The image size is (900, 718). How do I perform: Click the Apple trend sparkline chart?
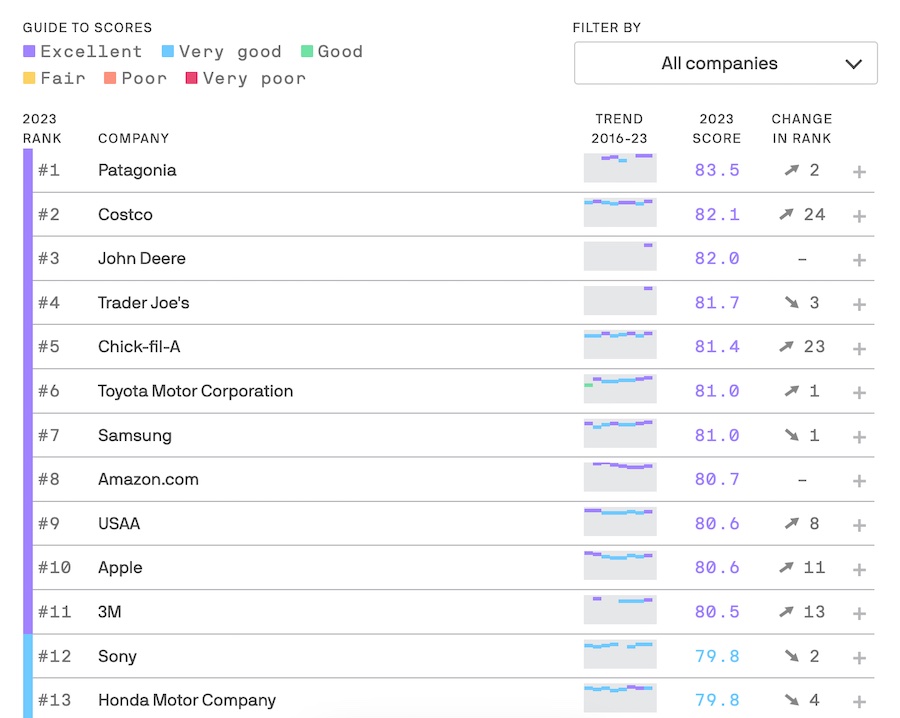click(x=620, y=566)
